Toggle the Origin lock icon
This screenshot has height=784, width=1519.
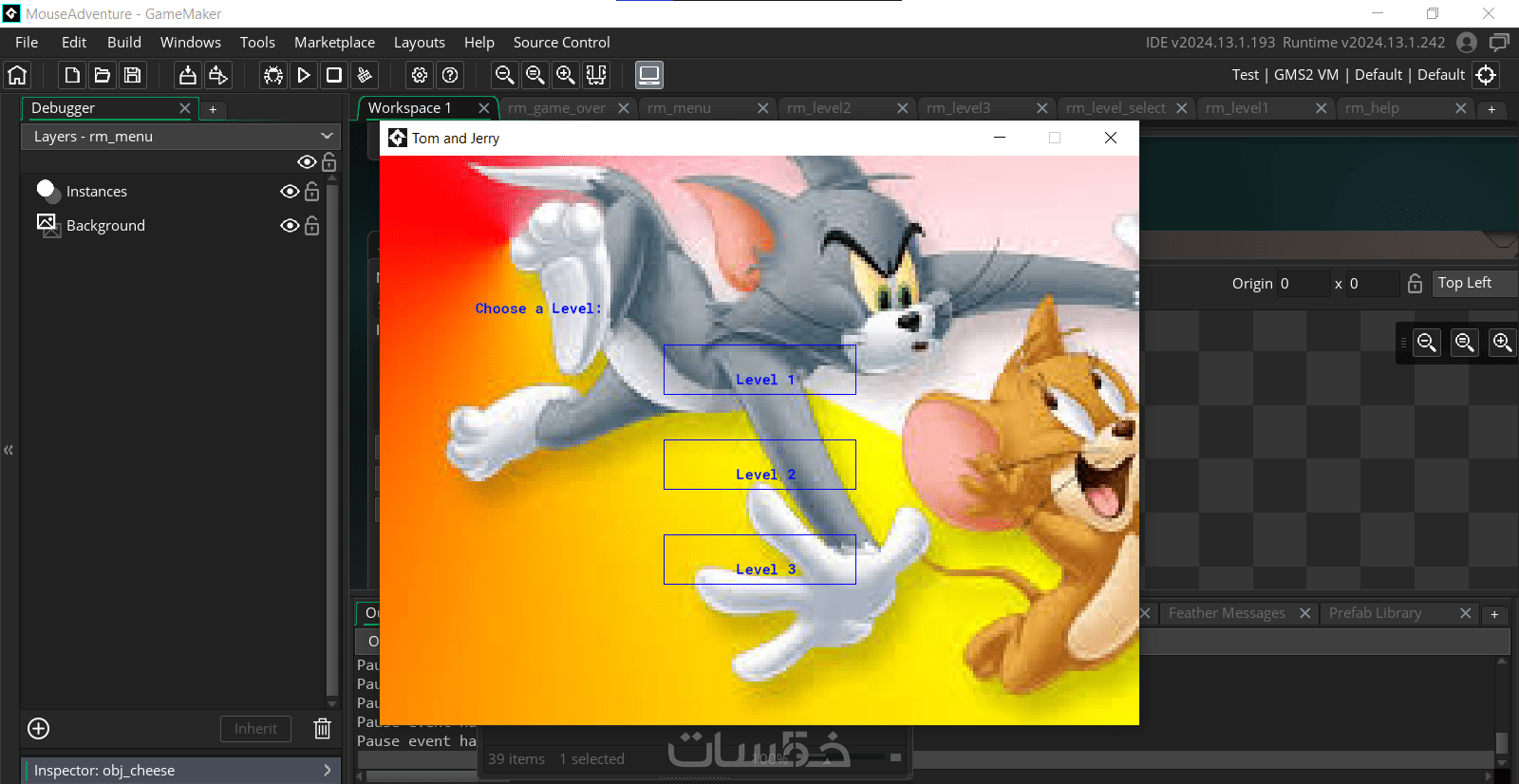(x=1415, y=283)
